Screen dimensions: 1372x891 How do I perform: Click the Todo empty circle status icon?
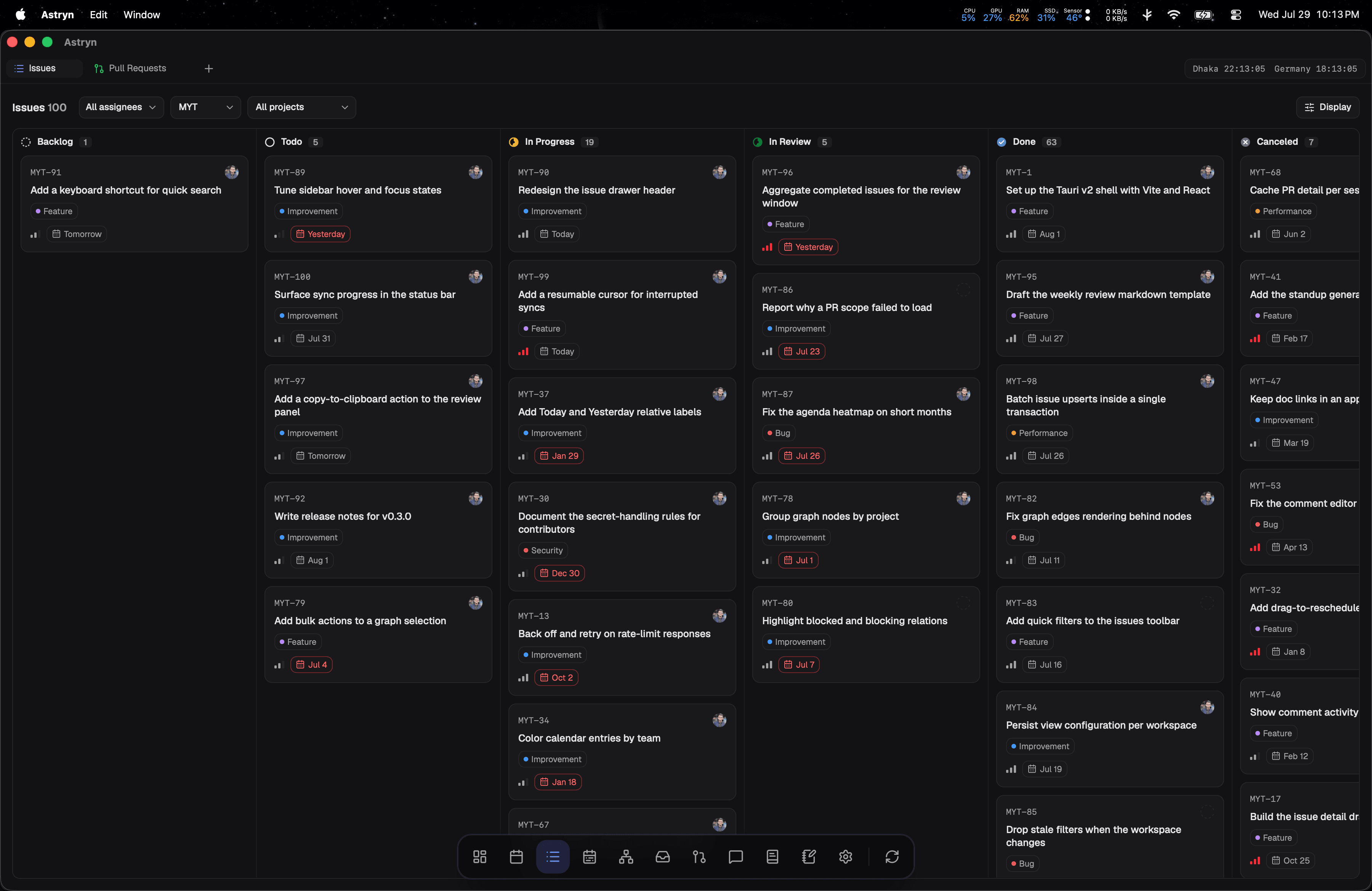point(270,143)
